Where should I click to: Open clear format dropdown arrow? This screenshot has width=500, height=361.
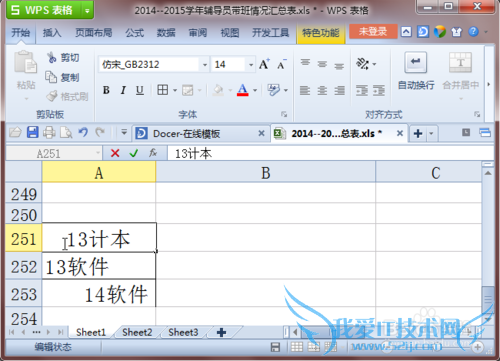coord(286,90)
